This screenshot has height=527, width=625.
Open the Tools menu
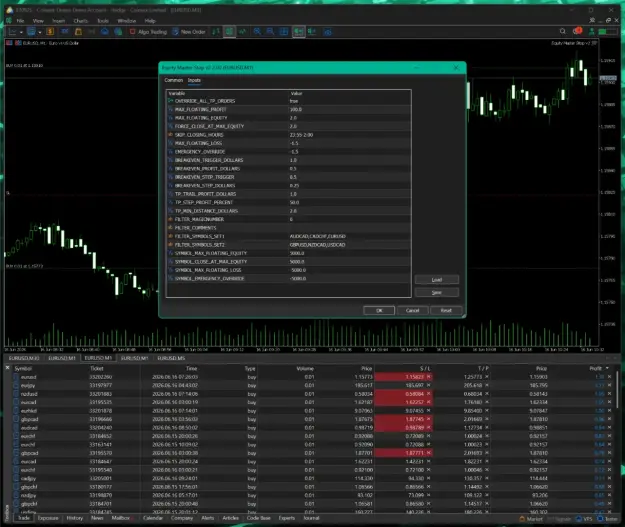(103, 21)
